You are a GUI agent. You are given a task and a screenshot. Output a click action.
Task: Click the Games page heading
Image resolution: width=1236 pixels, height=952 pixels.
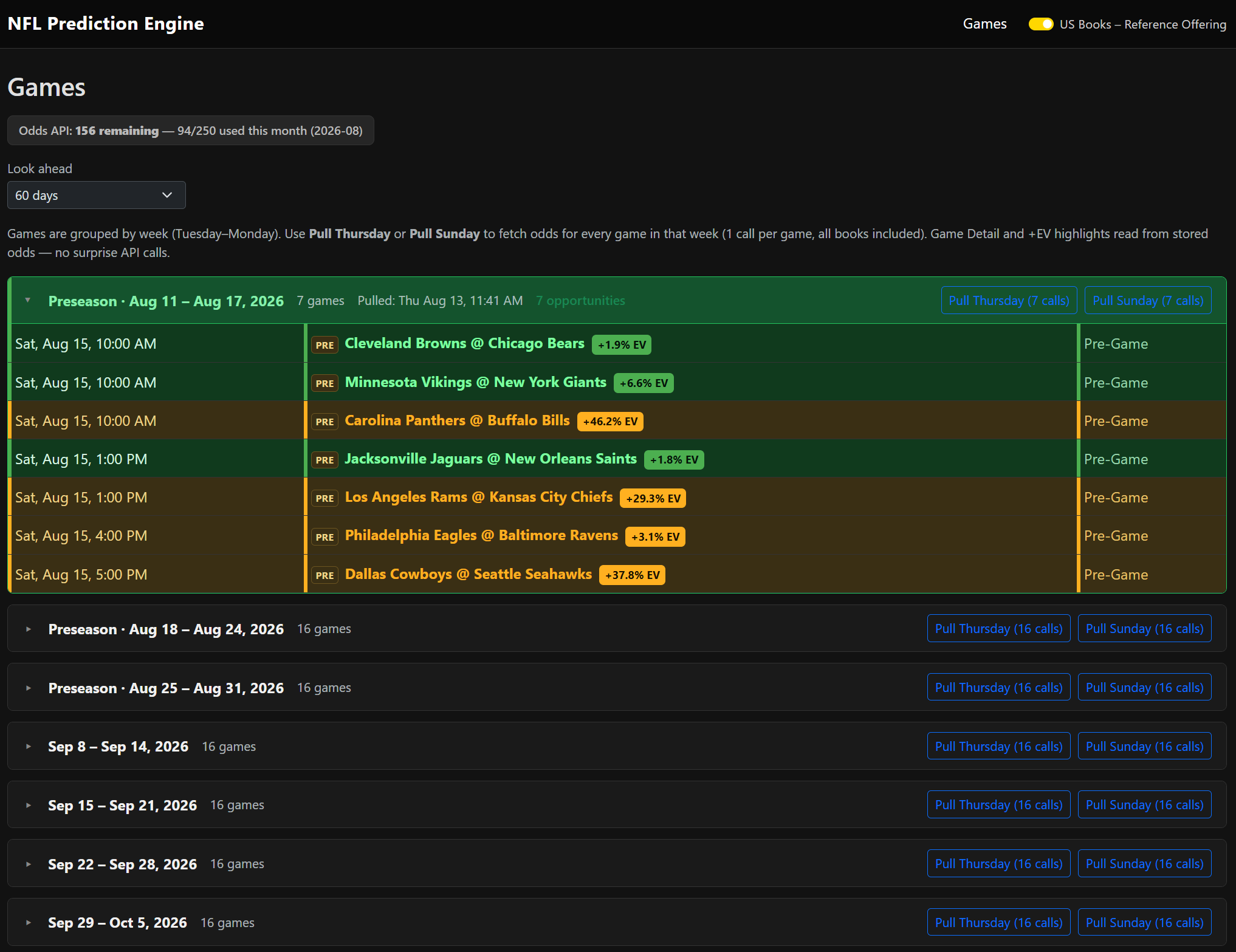click(46, 87)
